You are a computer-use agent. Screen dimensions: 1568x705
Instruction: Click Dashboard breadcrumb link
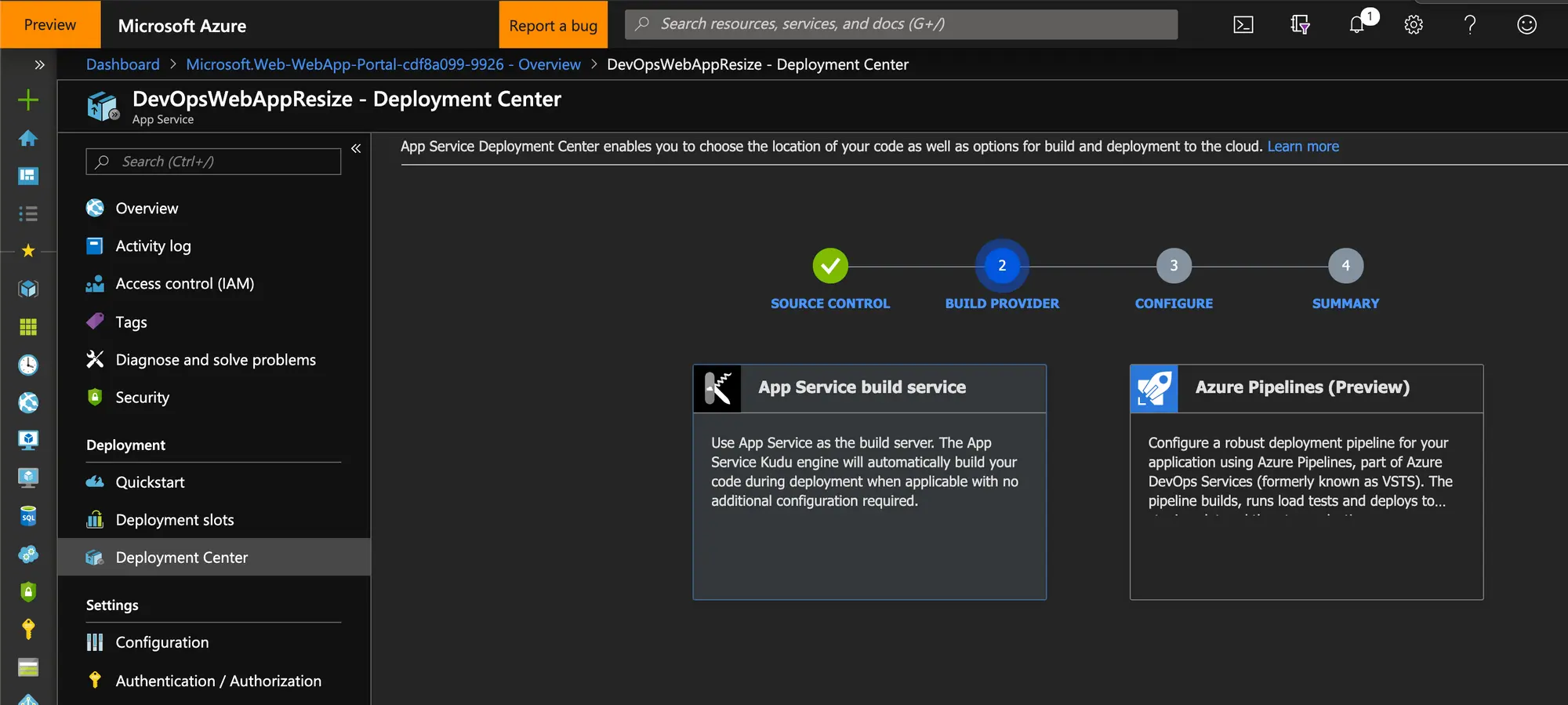(x=122, y=64)
